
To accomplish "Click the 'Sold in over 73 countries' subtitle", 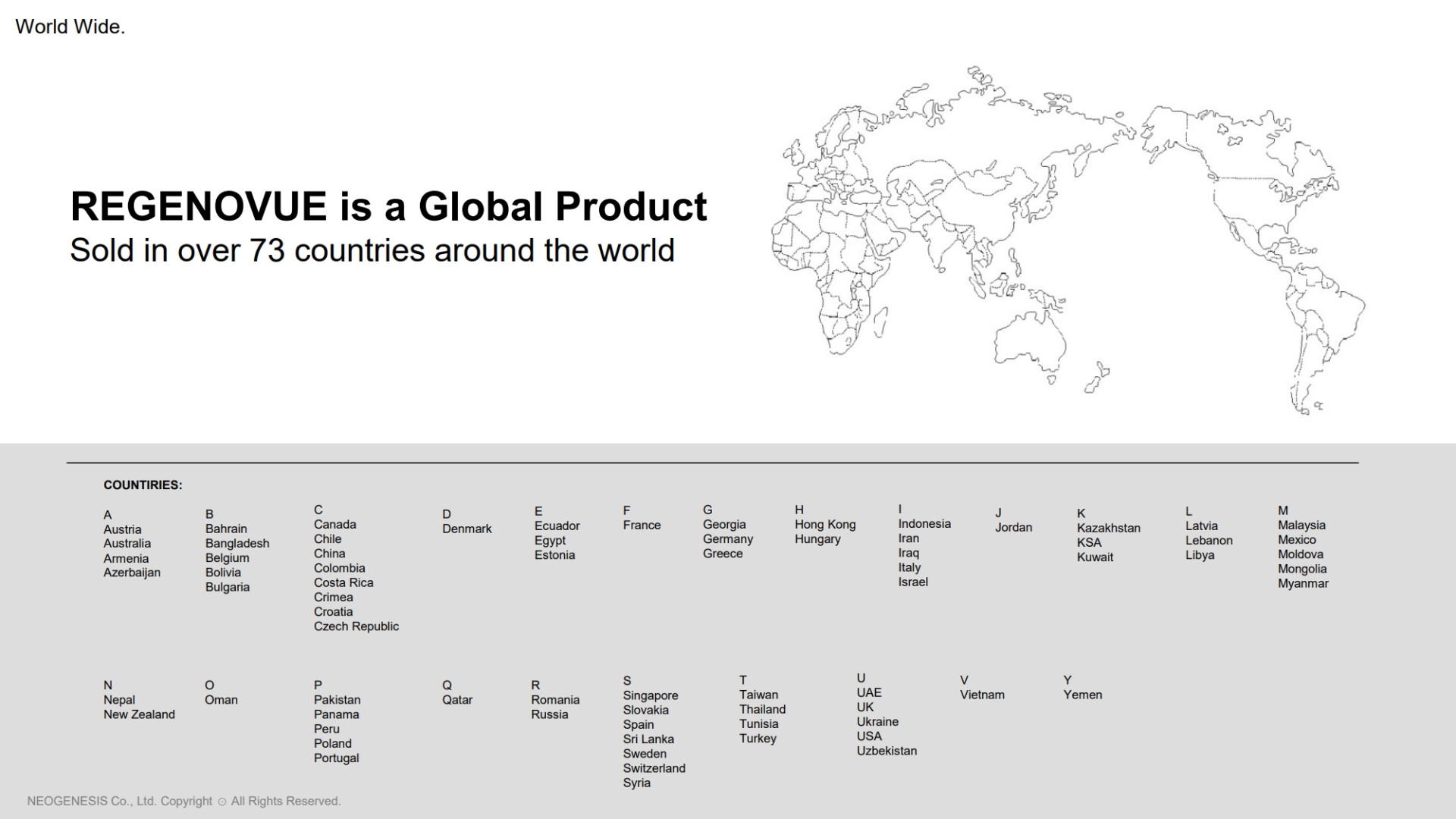I will [372, 250].
